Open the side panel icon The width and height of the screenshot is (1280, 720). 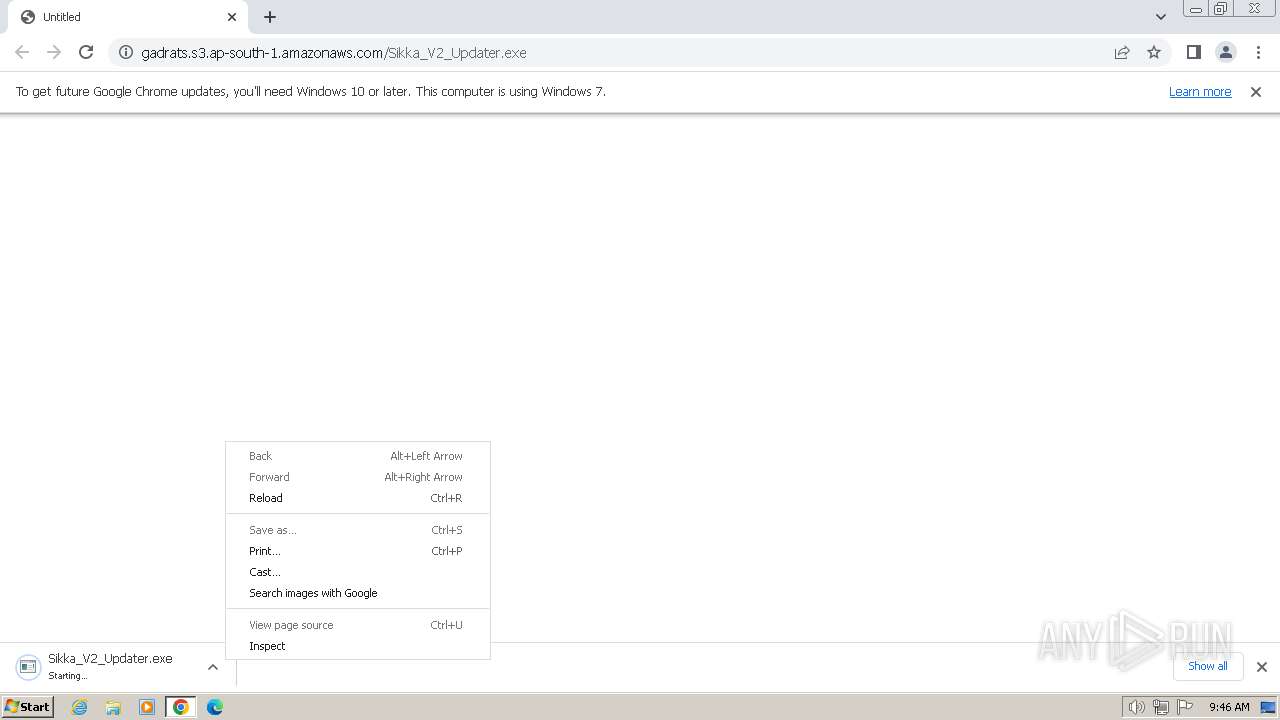(x=1193, y=52)
